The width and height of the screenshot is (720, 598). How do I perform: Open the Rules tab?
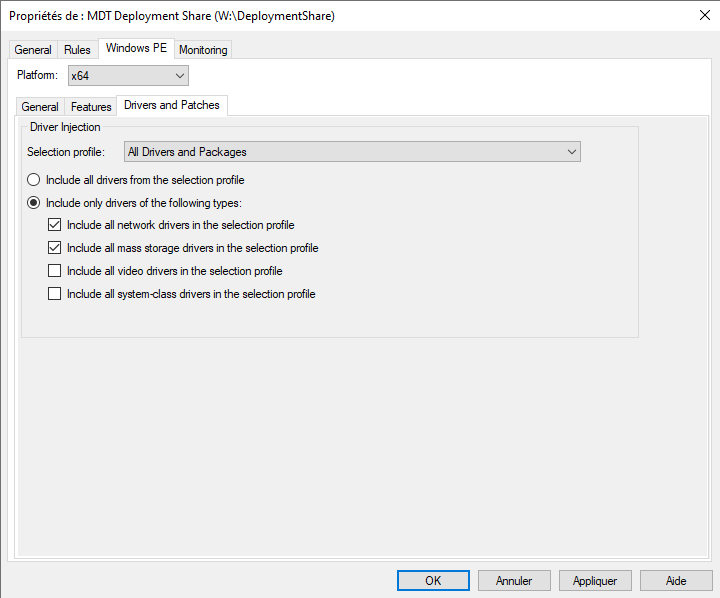77,50
